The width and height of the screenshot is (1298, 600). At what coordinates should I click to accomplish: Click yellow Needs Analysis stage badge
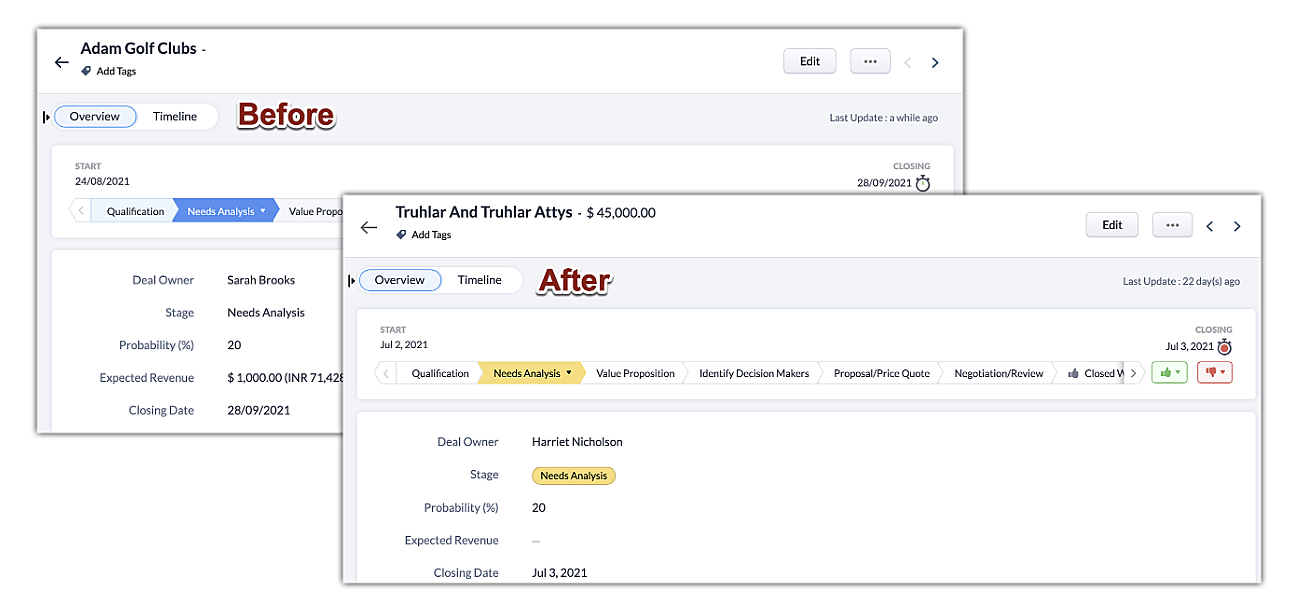pos(573,476)
